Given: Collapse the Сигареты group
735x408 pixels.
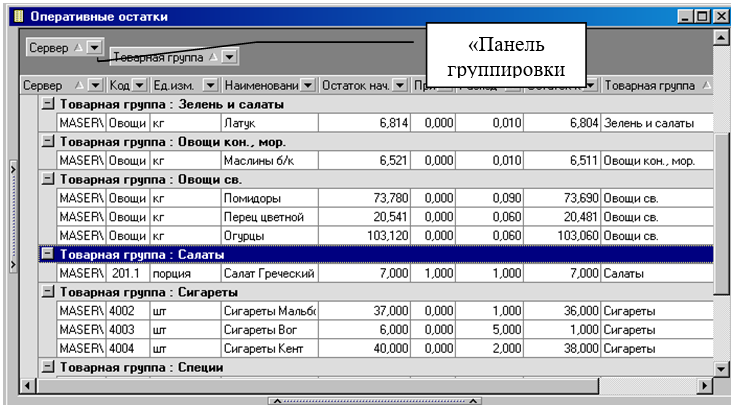Looking at the screenshot, I should (x=48, y=292).
